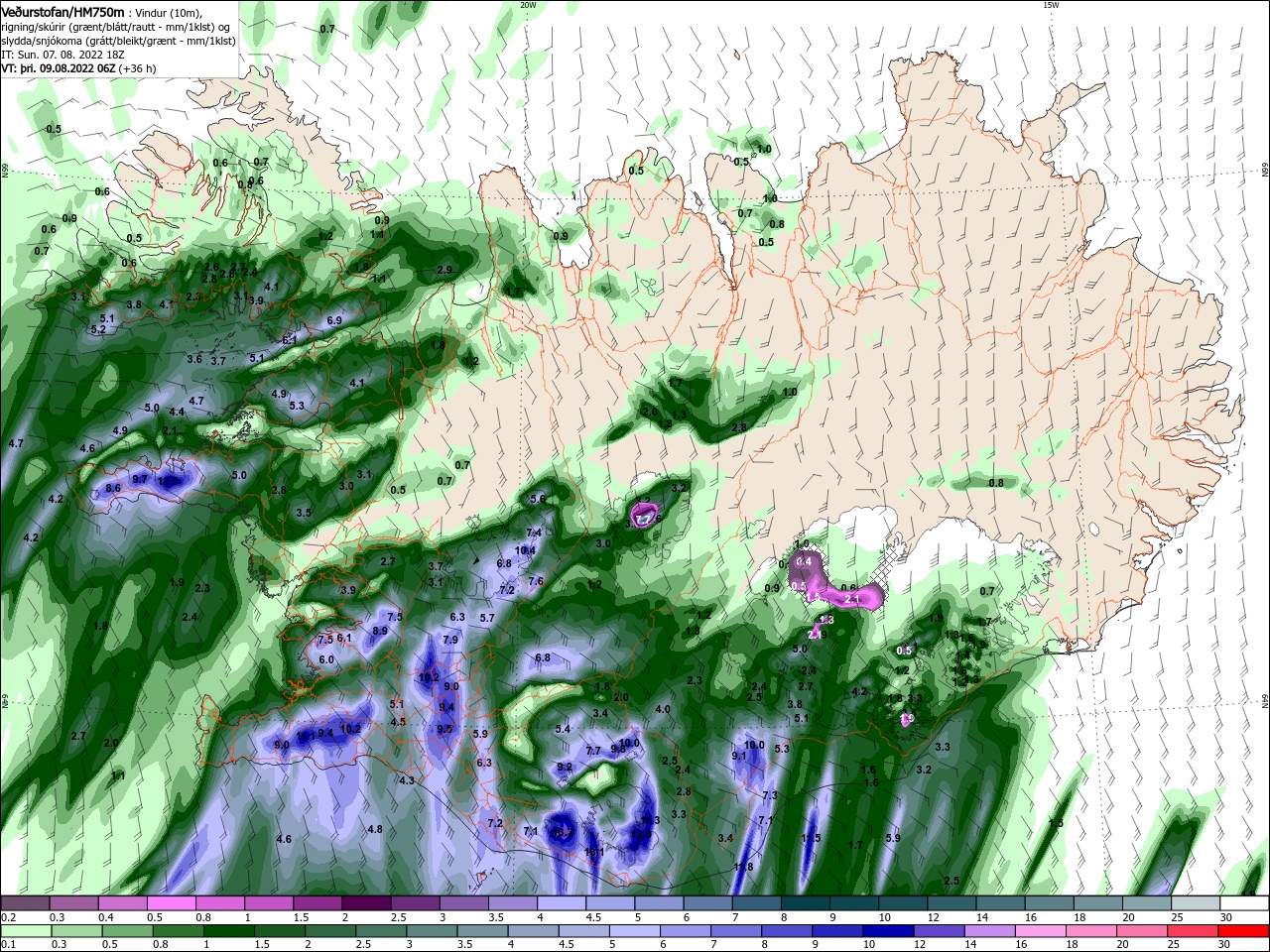Click the 10.4 precipitation value on the map
Viewport: 1270px width, 952px height.
point(526,550)
